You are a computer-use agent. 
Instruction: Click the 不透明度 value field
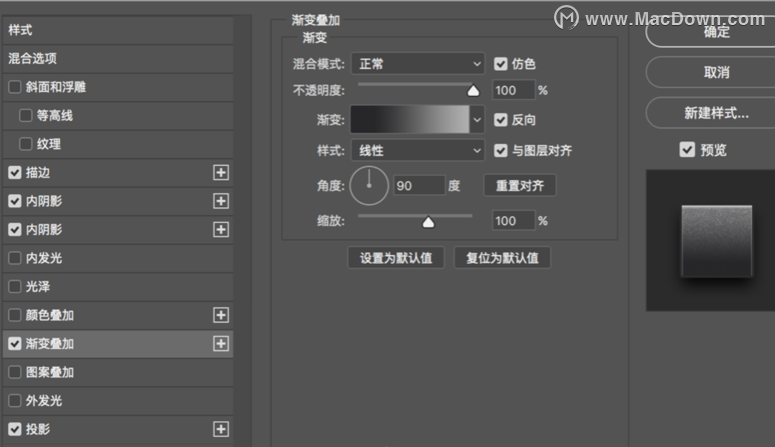coord(514,90)
